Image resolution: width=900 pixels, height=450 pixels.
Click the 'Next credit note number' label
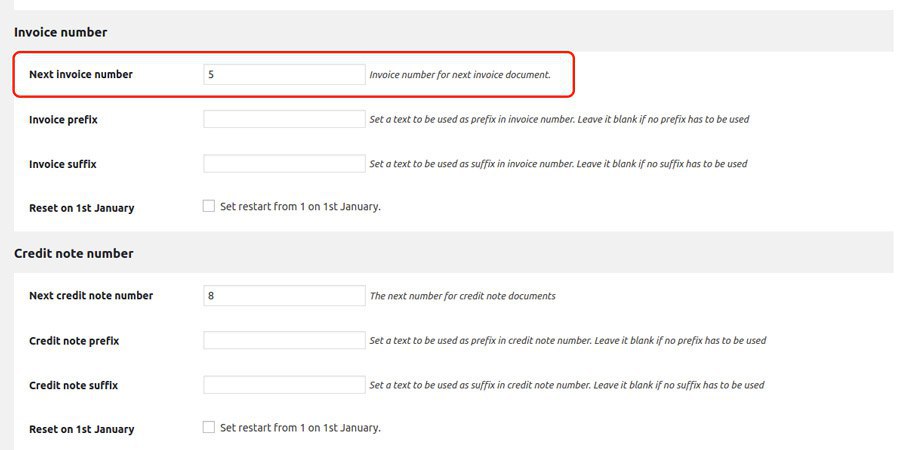coord(91,296)
